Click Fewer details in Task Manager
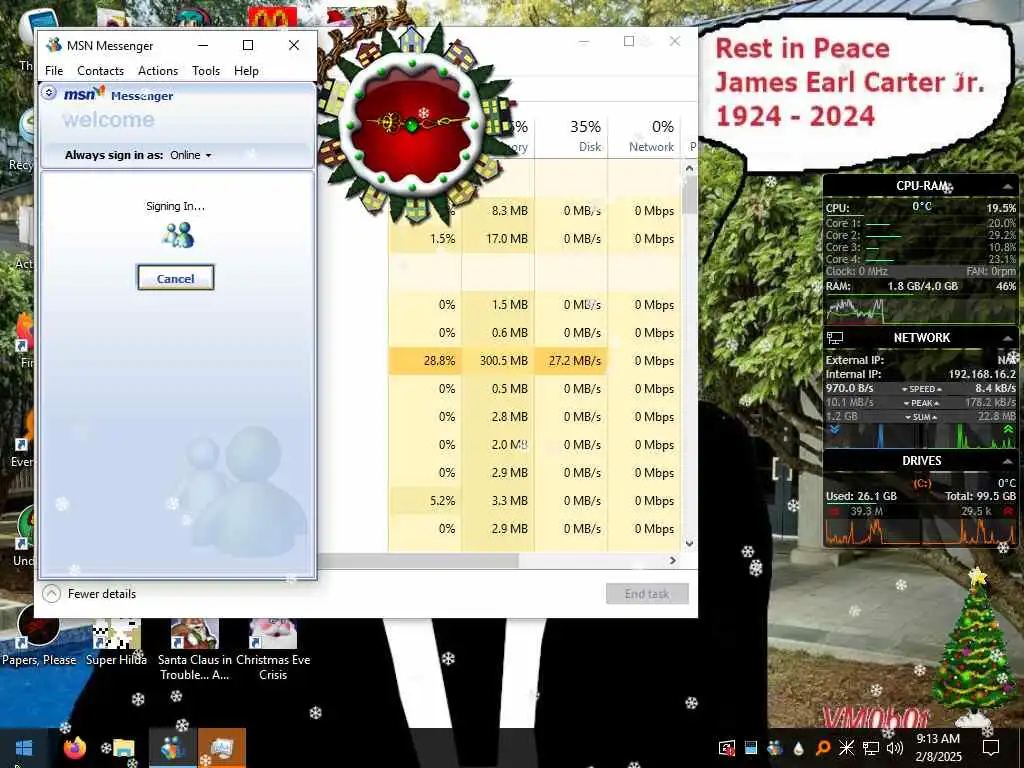This screenshot has height=768, width=1024. (89, 594)
